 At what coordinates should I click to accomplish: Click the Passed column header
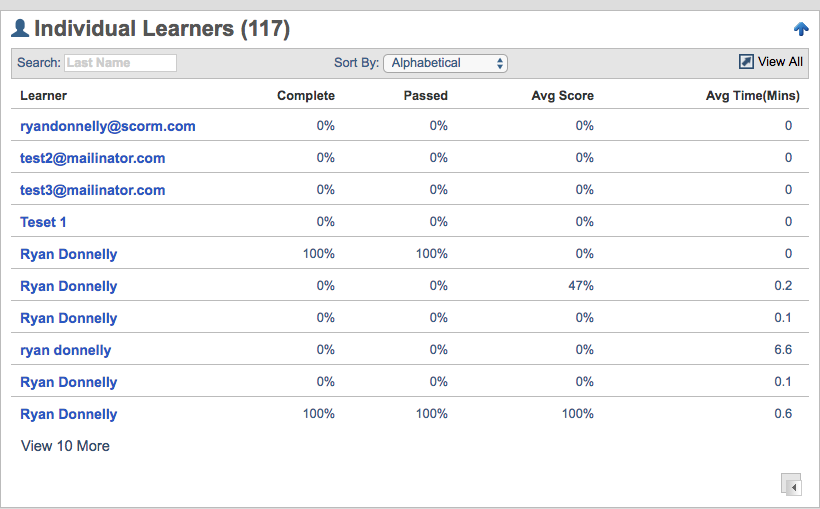pyautogui.click(x=425, y=96)
